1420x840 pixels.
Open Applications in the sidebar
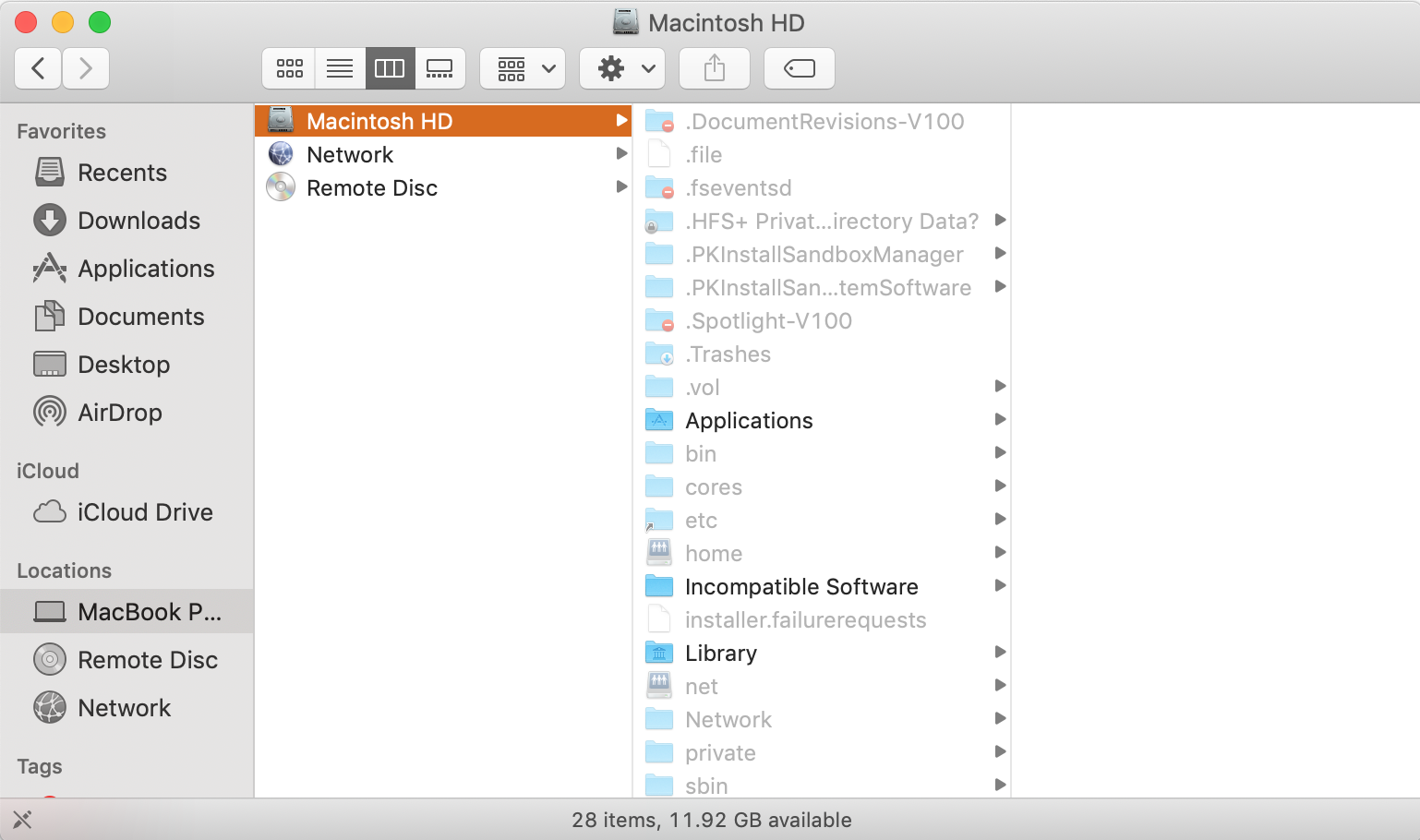[x=127, y=269]
